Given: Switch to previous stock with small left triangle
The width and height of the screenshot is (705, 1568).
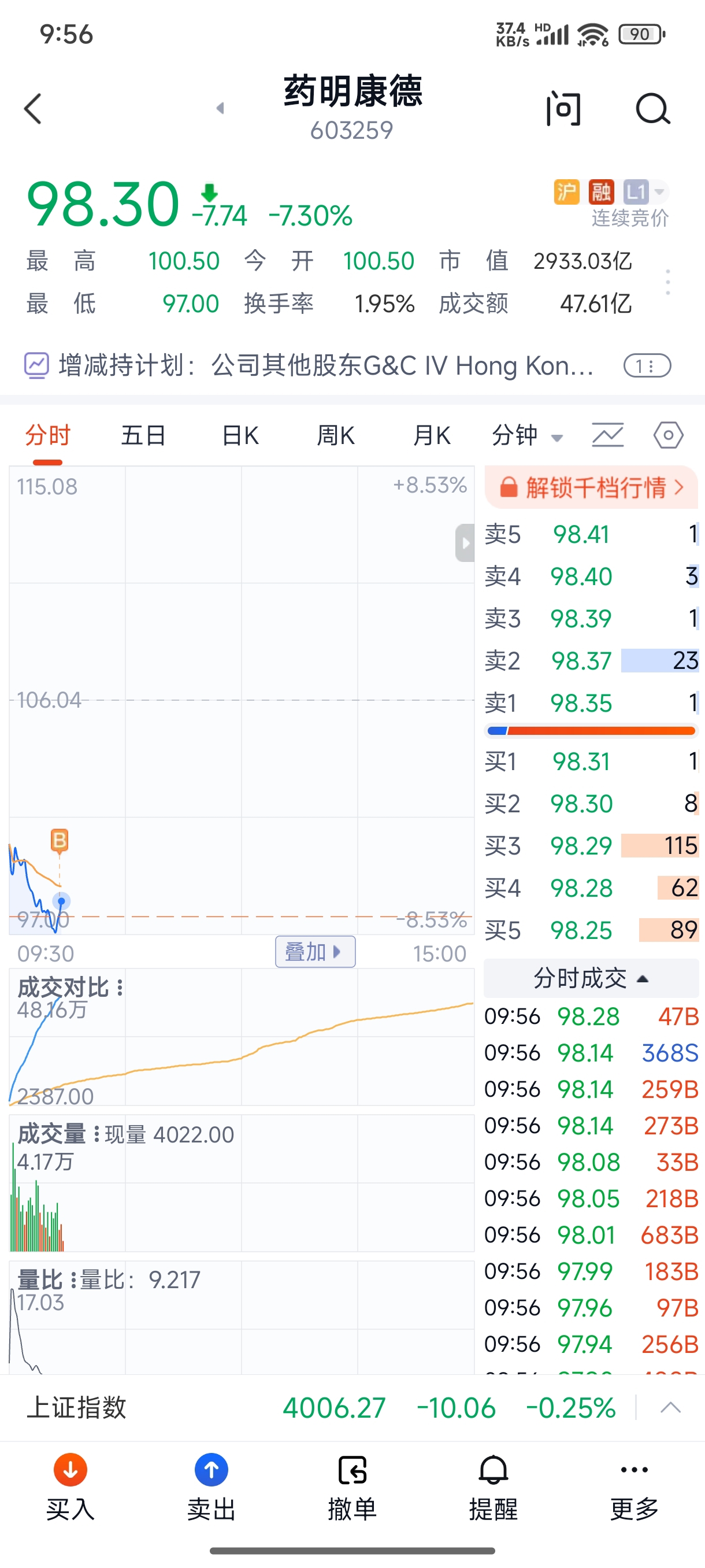Looking at the screenshot, I should pyautogui.click(x=220, y=108).
